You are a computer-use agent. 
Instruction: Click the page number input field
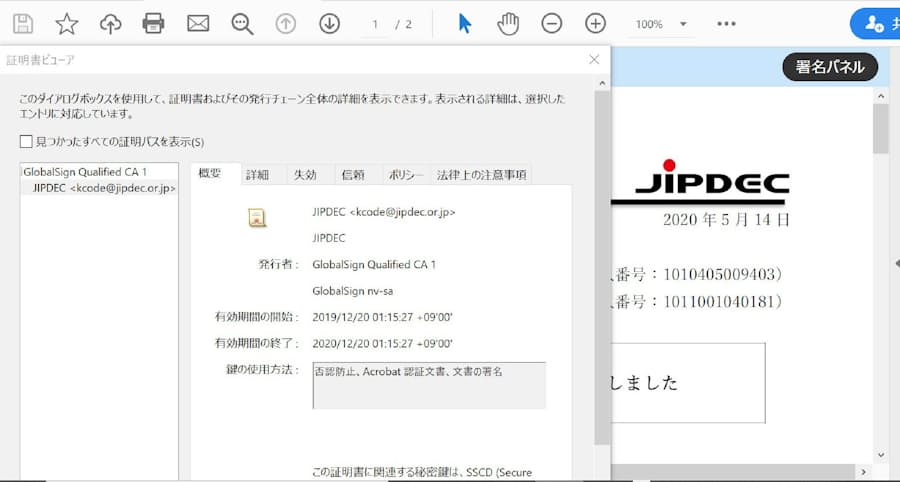click(375, 24)
